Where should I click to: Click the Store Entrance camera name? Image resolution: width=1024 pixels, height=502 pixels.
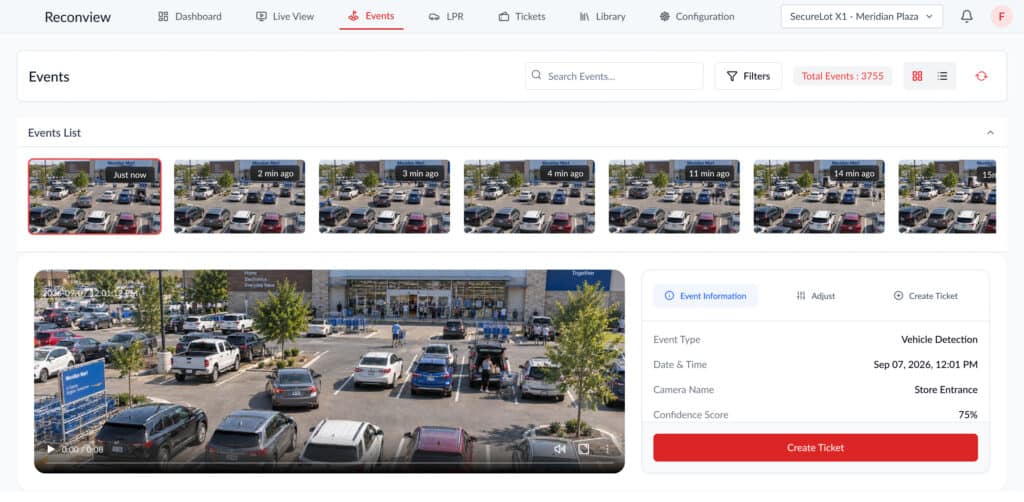[946, 390]
